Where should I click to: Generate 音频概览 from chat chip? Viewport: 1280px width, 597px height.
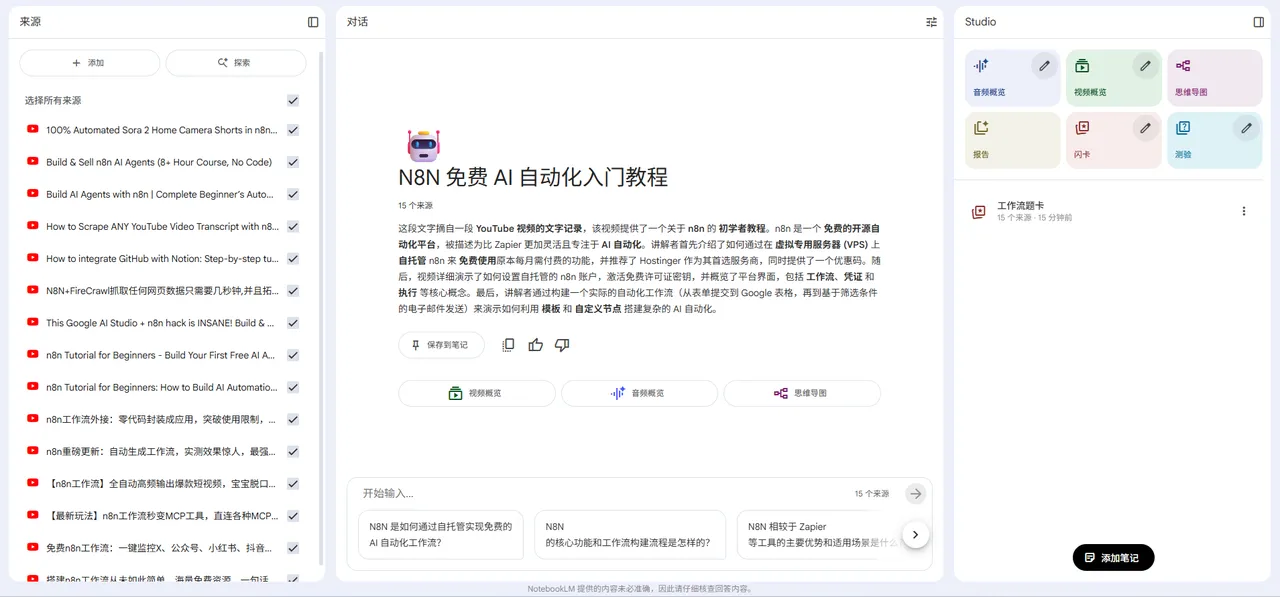point(639,394)
